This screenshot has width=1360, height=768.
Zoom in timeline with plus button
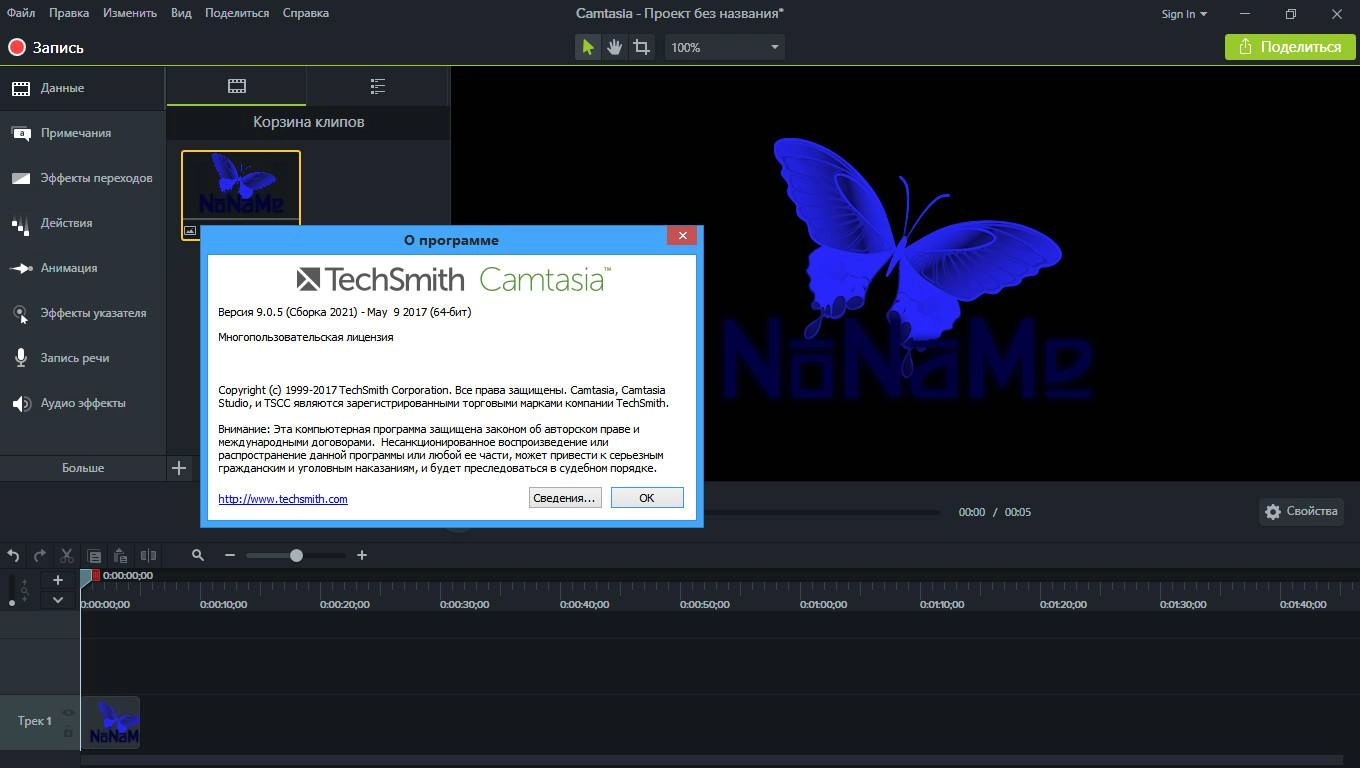click(362, 555)
